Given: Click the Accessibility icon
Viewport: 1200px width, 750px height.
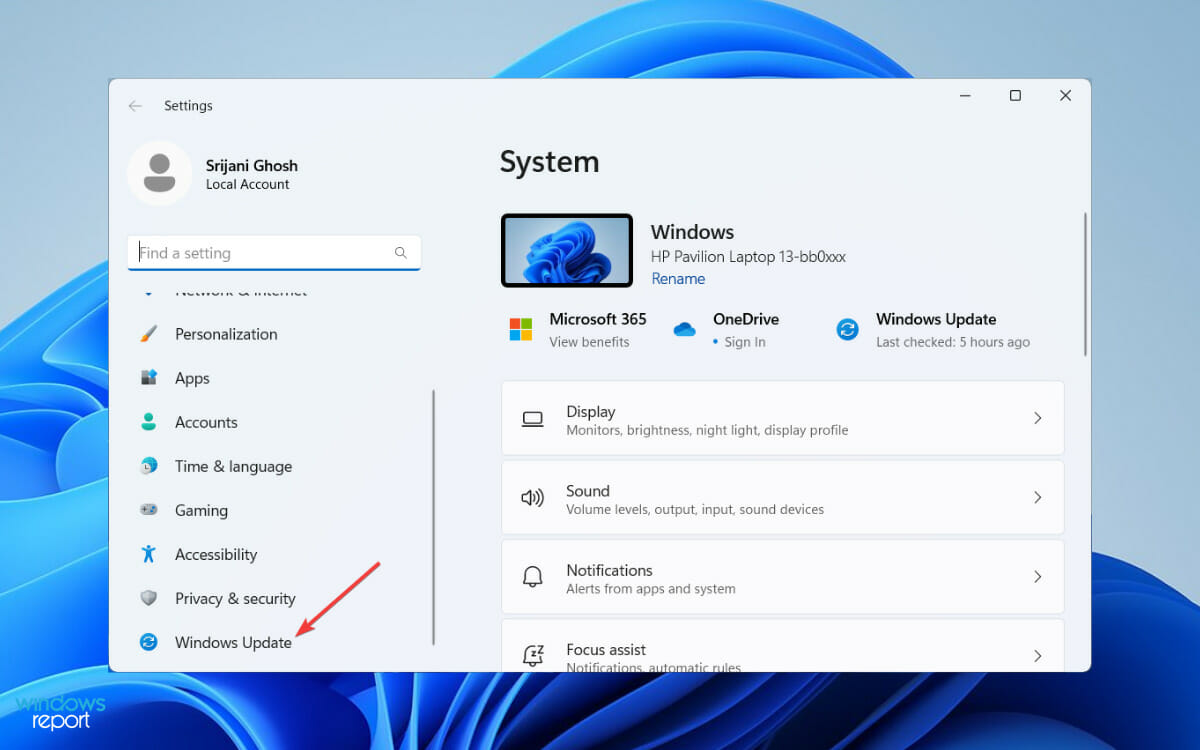Looking at the screenshot, I should (150, 554).
